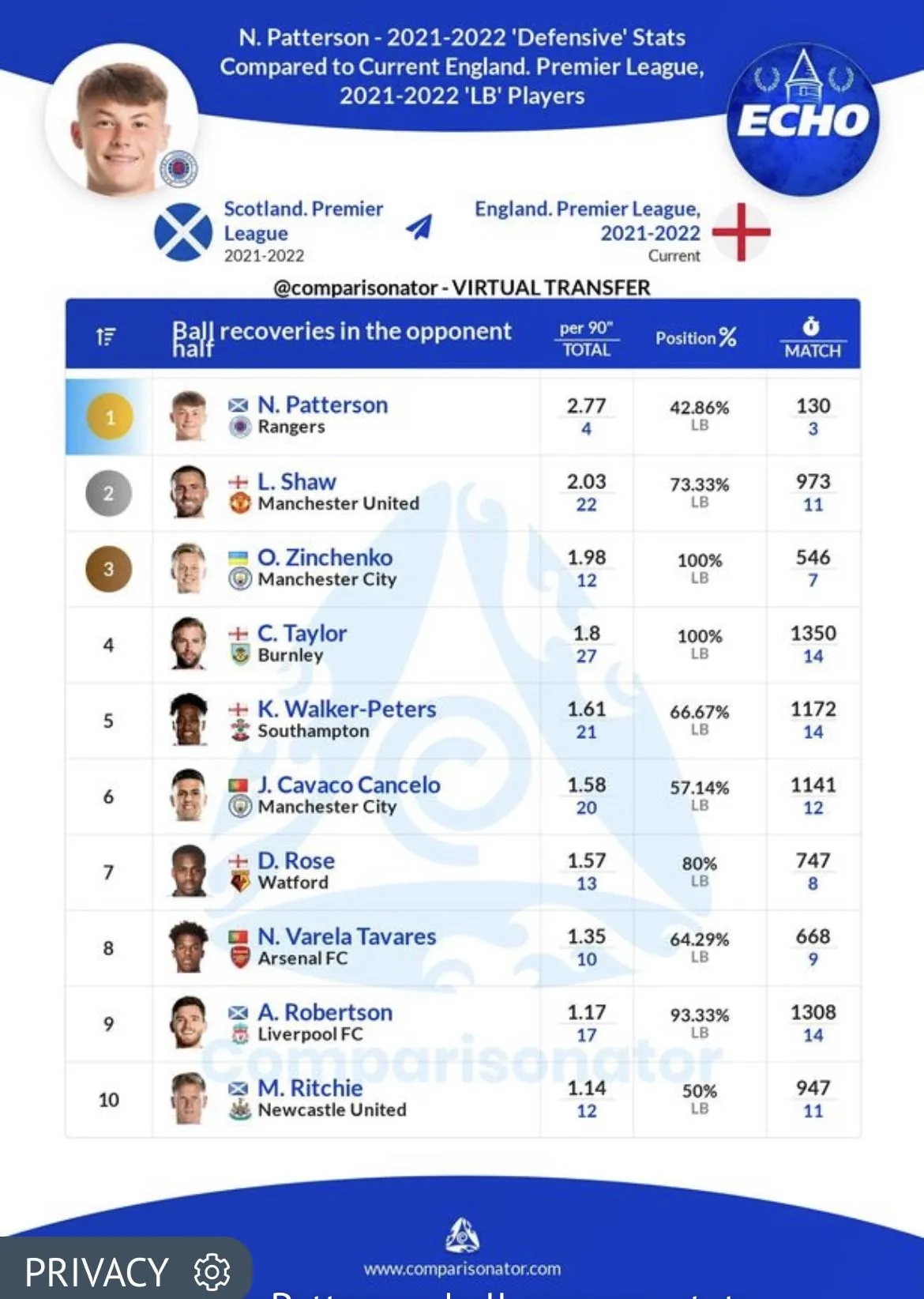
Task: Click the Everton ECHO logo badge
Action: [802, 120]
